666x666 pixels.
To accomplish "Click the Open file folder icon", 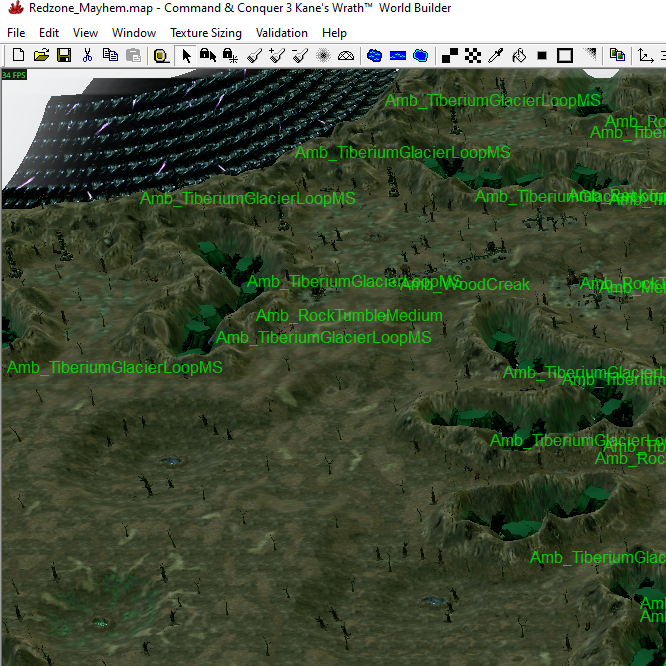I will click(x=41, y=55).
